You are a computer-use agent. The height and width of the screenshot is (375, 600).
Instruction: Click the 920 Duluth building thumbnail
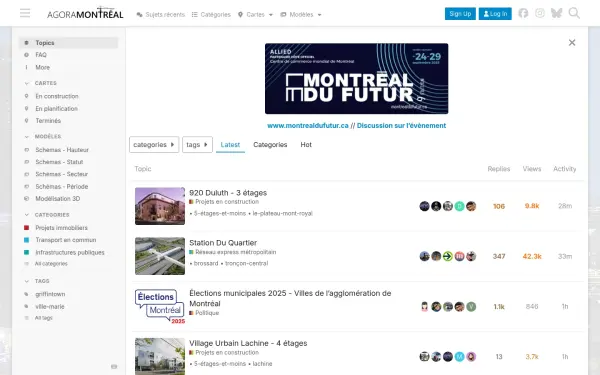tap(160, 206)
